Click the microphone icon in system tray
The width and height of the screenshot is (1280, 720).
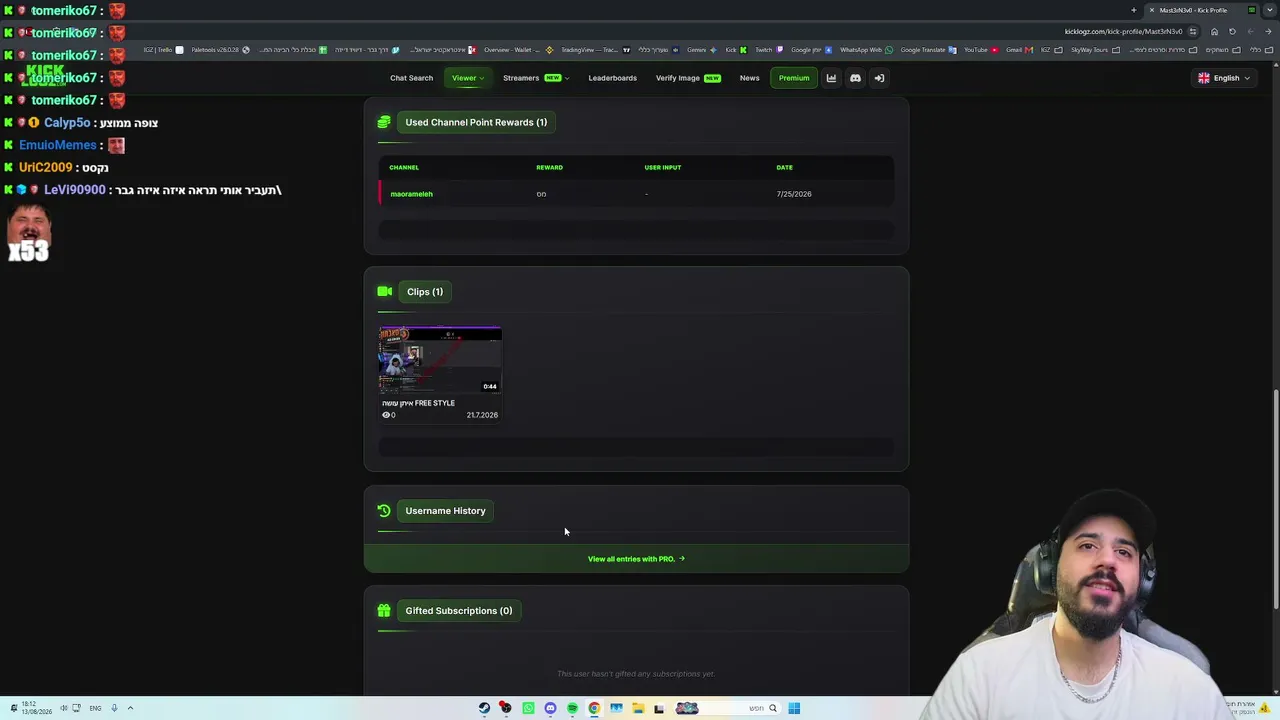(x=114, y=708)
